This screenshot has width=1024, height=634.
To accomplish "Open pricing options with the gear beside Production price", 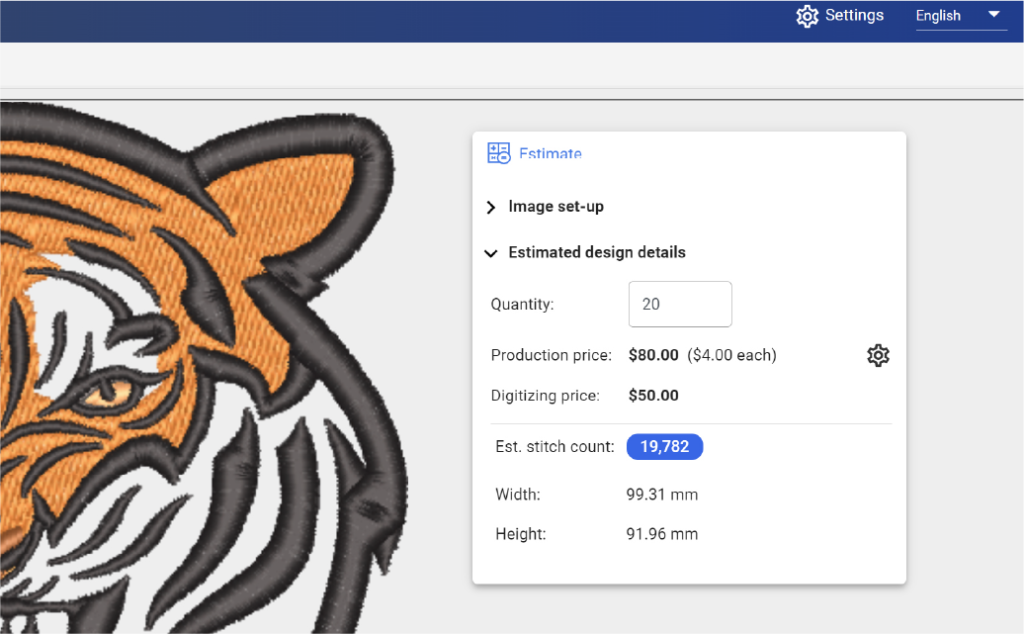I will click(x=878, y=355).
